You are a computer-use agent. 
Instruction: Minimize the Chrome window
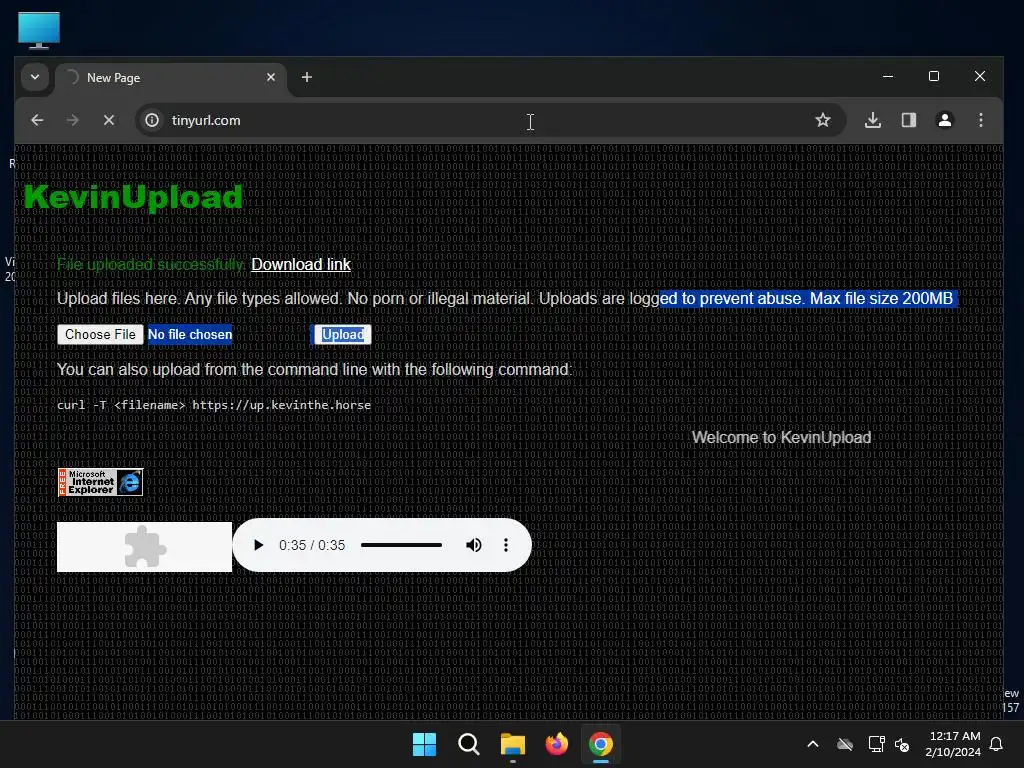click(x=888, y=76)
